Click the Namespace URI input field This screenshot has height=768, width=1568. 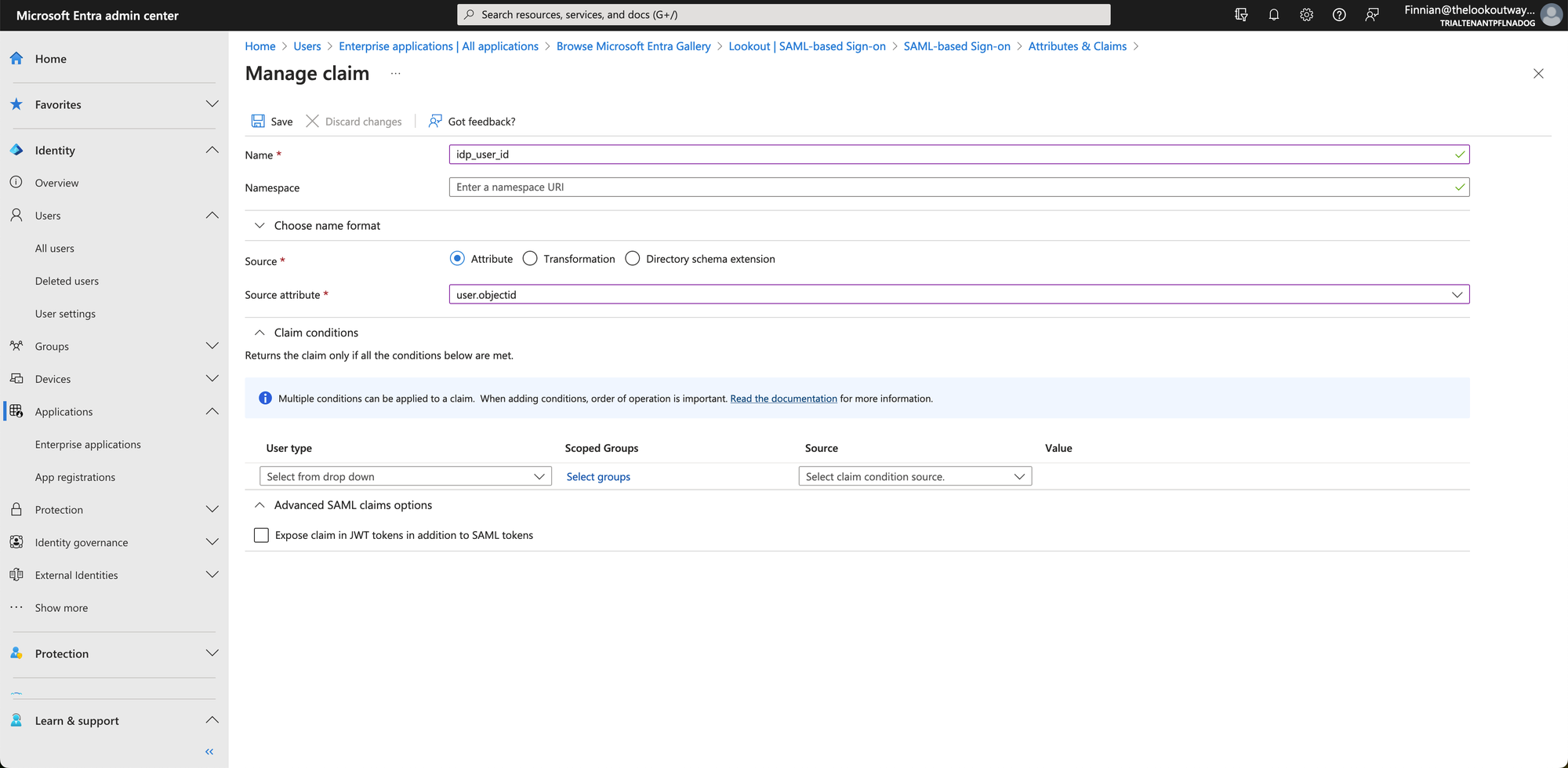949,187
